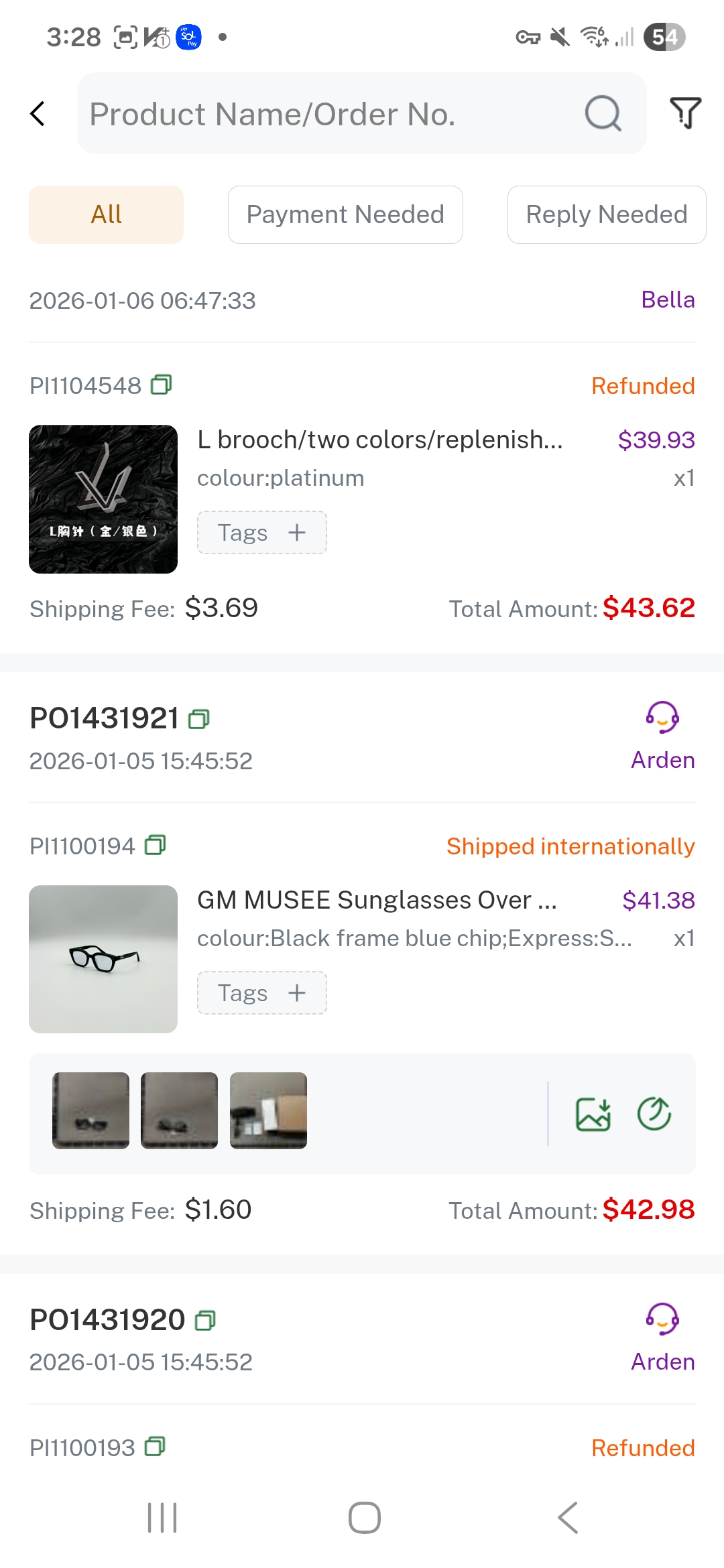Open the L brooch product image
724x1568 pixels.
[103, 499]
